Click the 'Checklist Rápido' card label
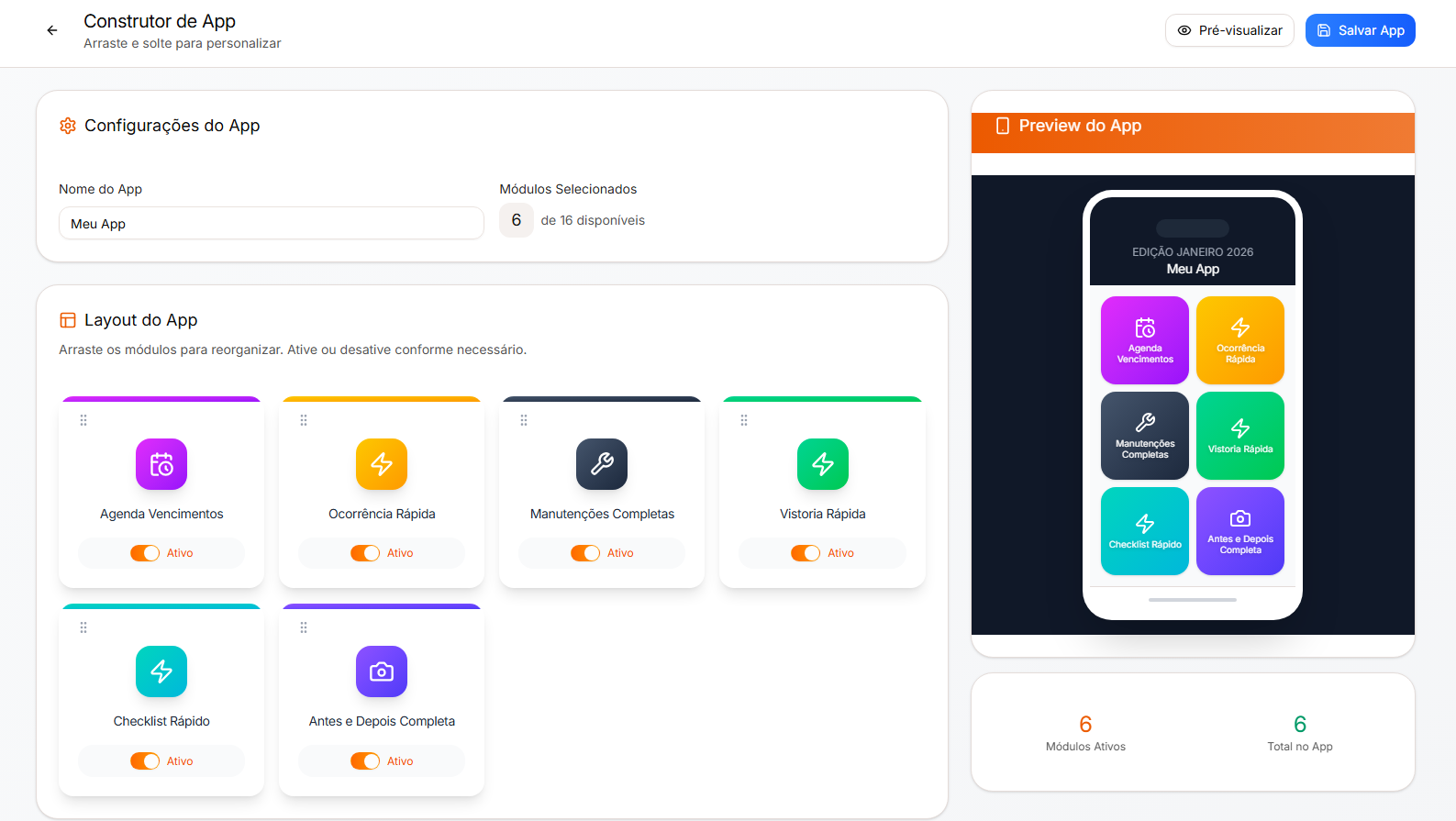The height and width of the screenshot is (821, 1456). [161, 721]
